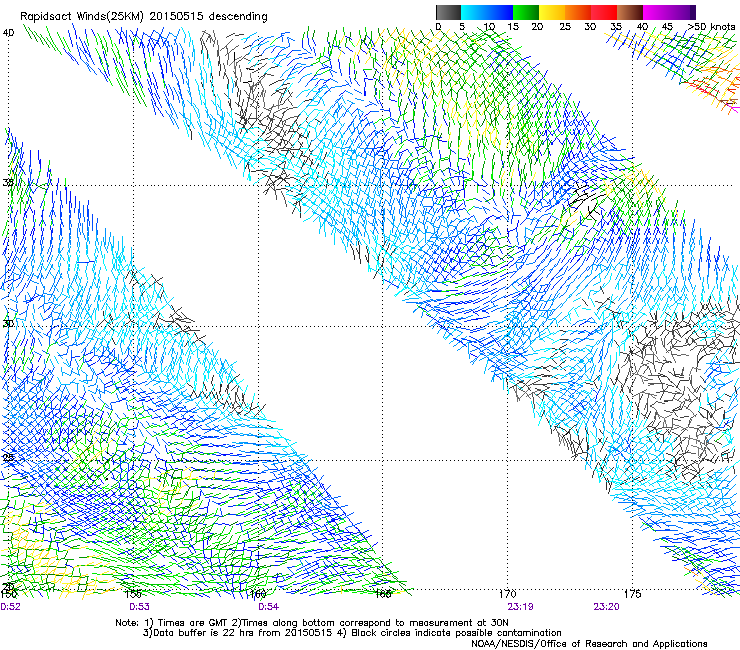
Task: Choose the green 15-20 knots legend swatch
Action: 526,12
